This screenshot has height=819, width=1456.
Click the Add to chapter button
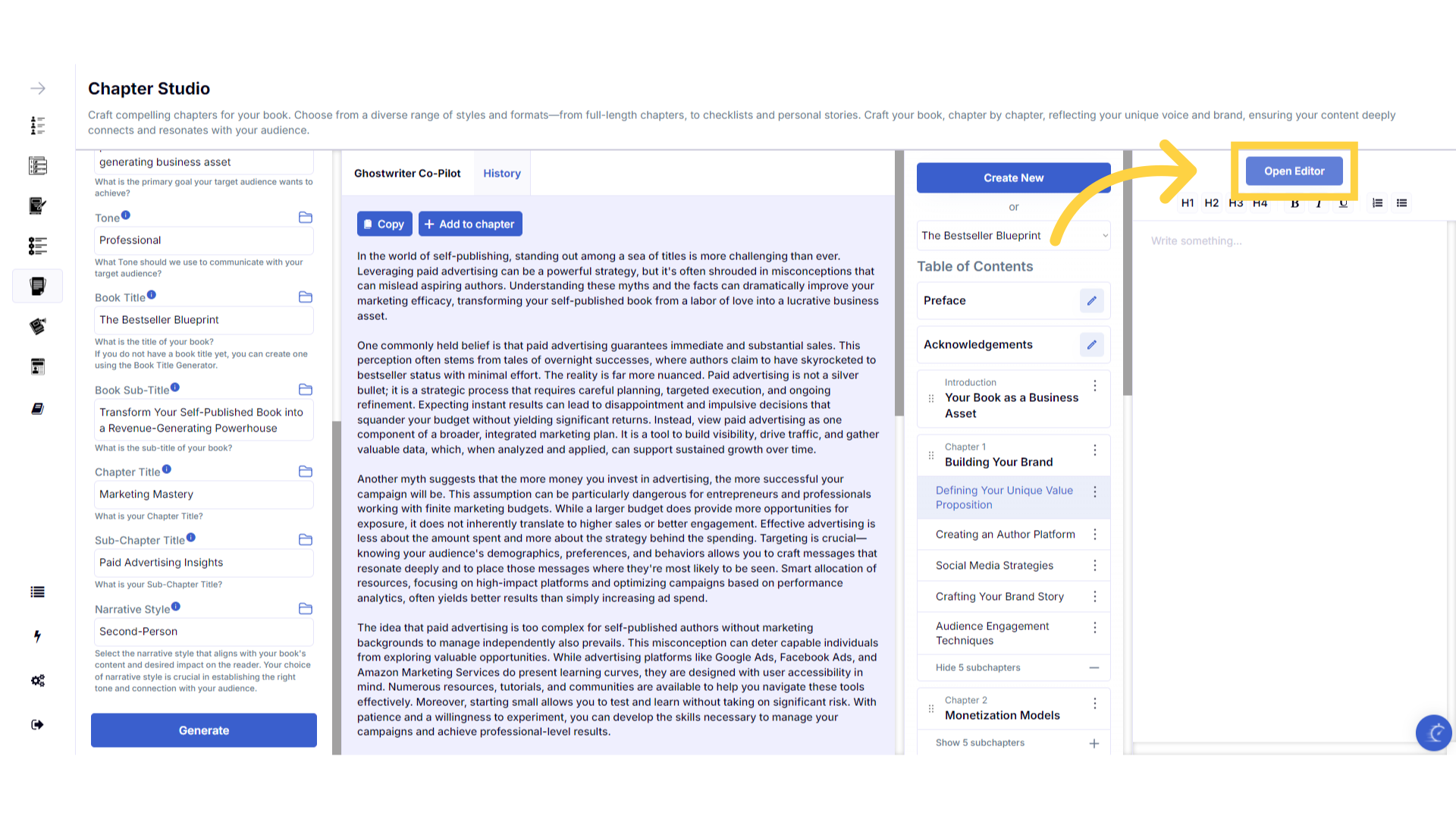pos(470,224)
